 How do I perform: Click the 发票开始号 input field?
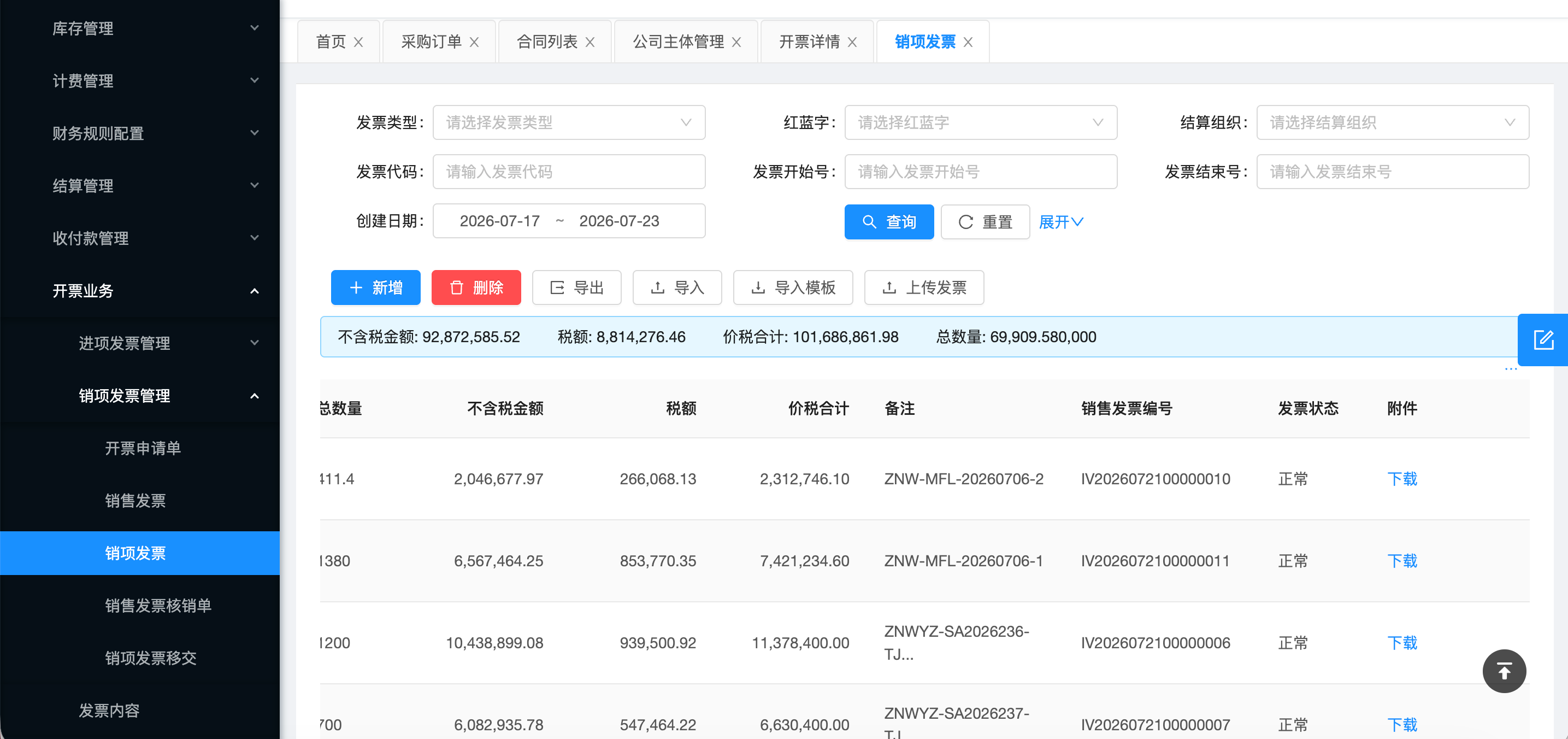tap(981, 172)
